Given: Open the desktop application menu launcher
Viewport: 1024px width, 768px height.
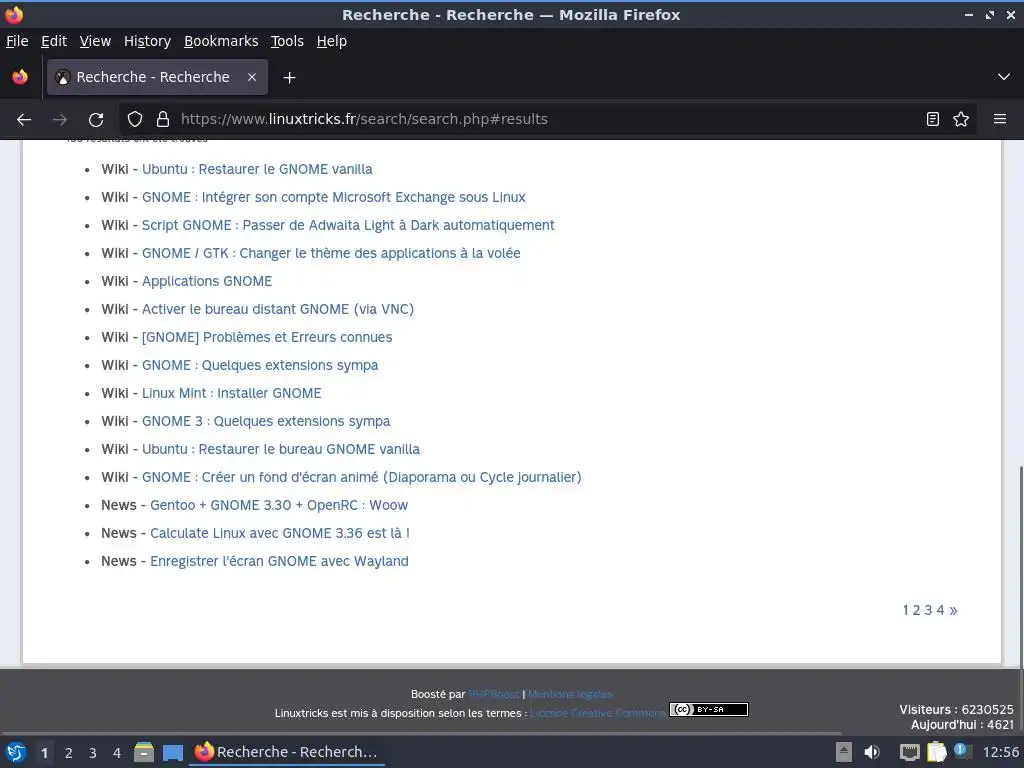Looking at the screenshot, I should click(x=15, y=753).
